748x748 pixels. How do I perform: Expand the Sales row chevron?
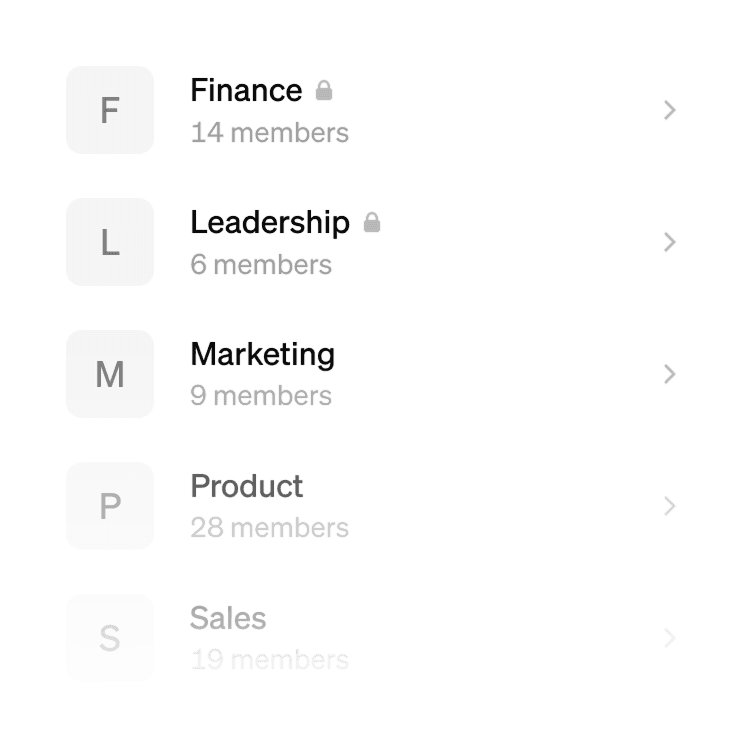click(670, 638)
